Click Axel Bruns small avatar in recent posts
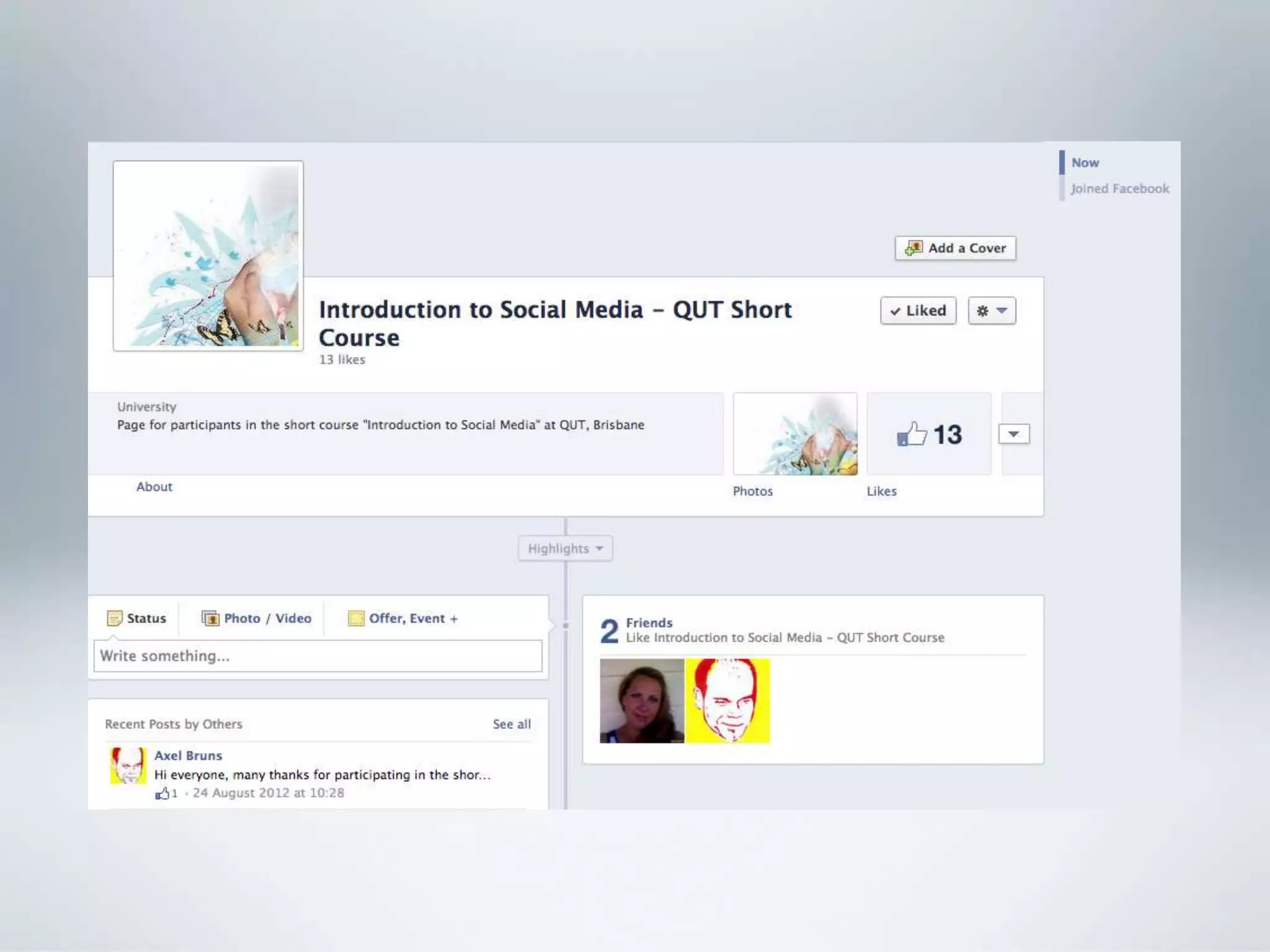This screenshot has width=1270, height=952. (128, 766)
